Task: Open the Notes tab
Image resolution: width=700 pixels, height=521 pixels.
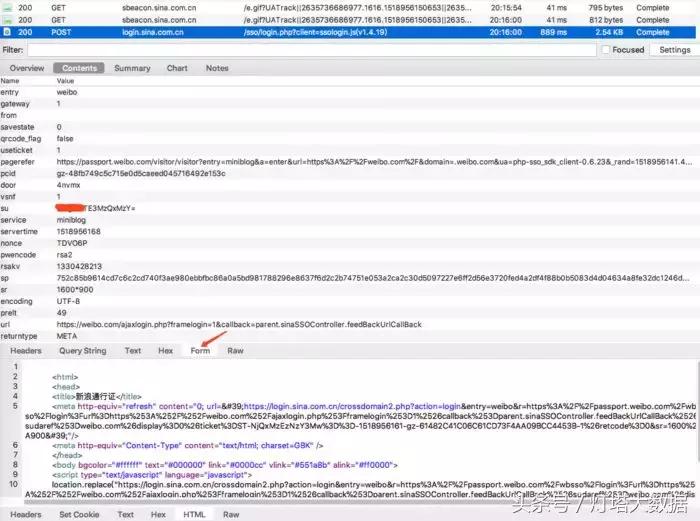Action: (217, 68)
